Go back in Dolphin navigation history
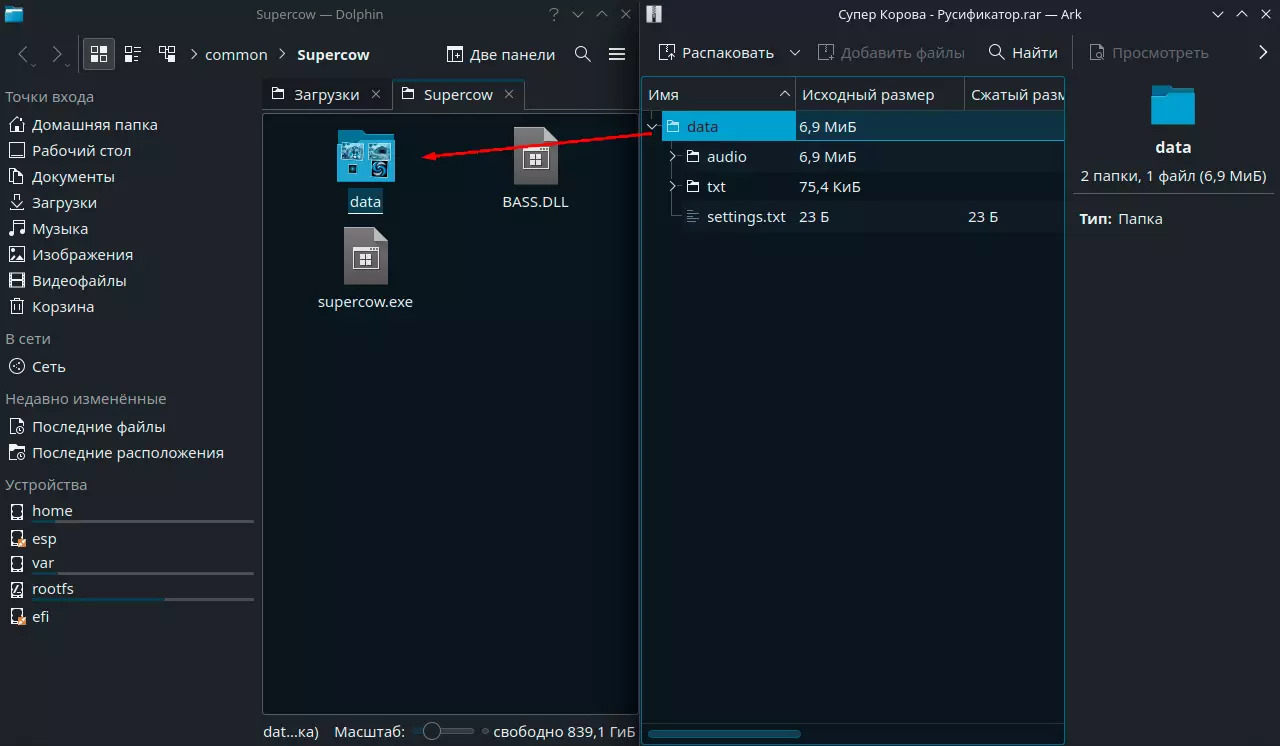Image resolution: width=1280 pixels, height=746 pixels. click(25, 54)
